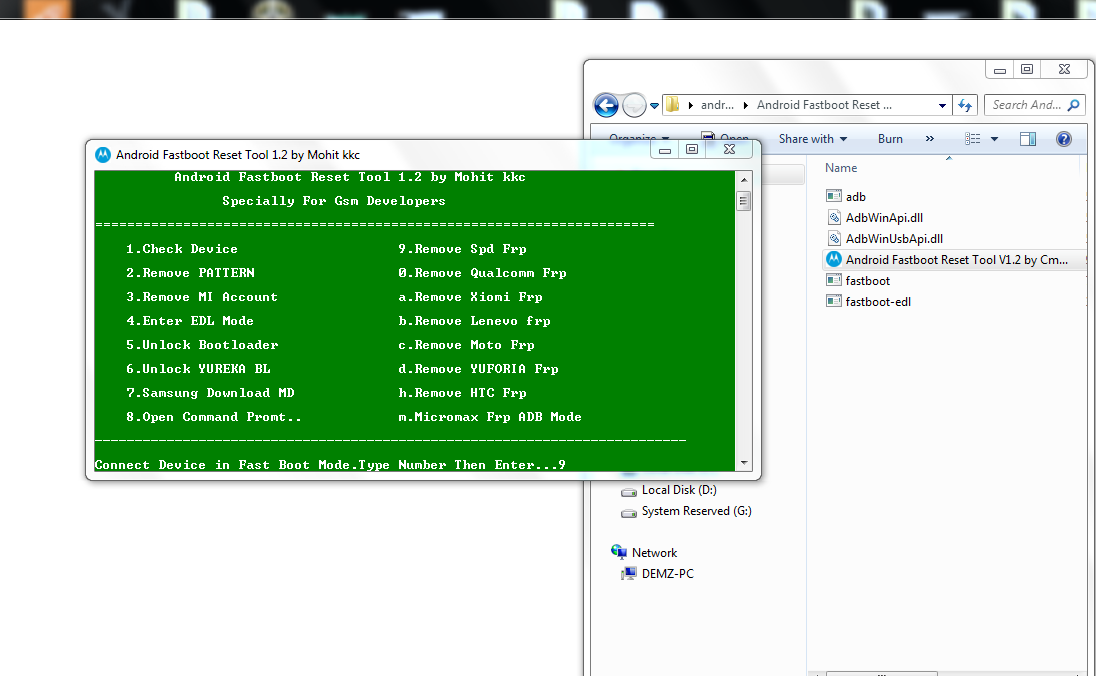Click 'c.Remove Moto Frp' console text
This screenshot has height=676, width=1096.
coord(466,345)
